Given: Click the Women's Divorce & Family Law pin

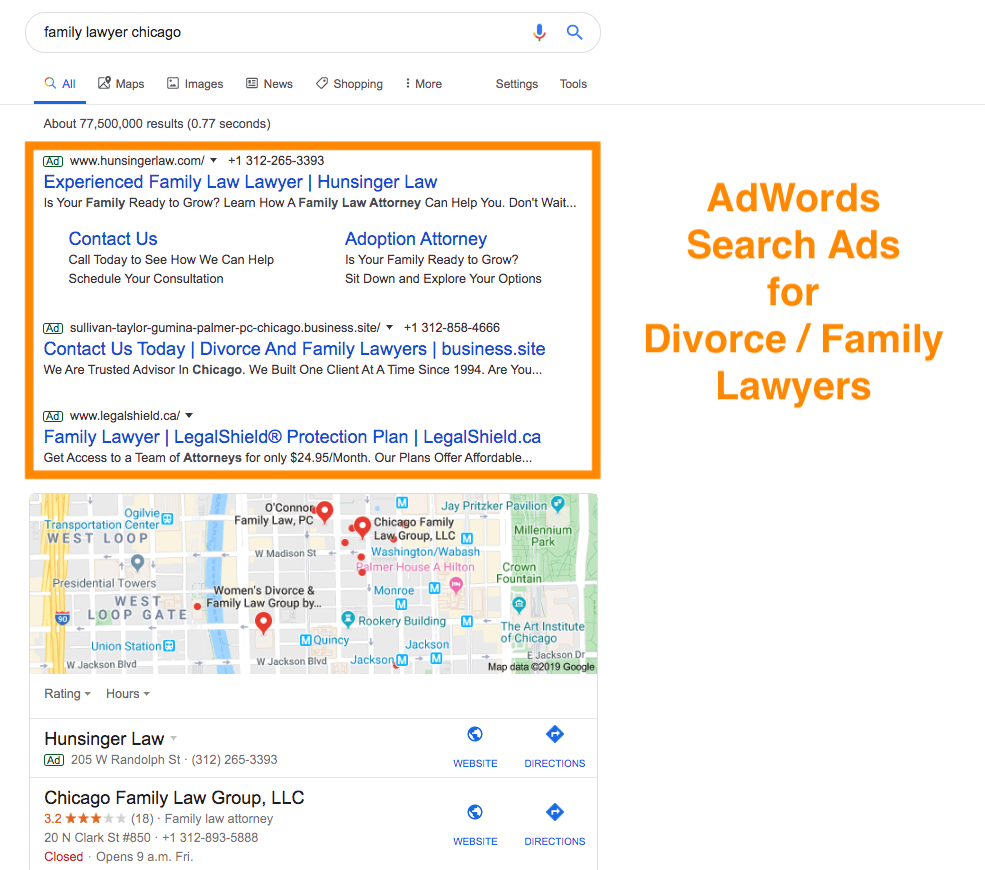Looking at the screenshot, I should click(263, 623).
